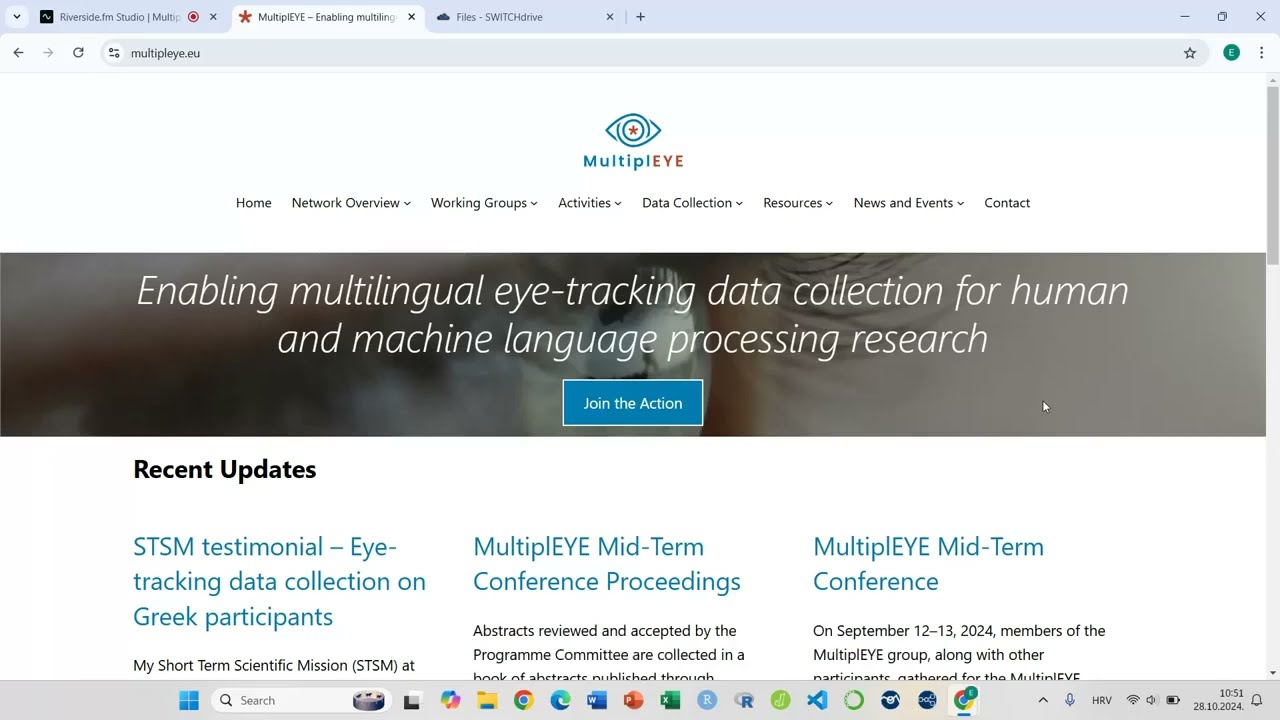Switch the HRV keyboard language indicator

coord(1102,700)
